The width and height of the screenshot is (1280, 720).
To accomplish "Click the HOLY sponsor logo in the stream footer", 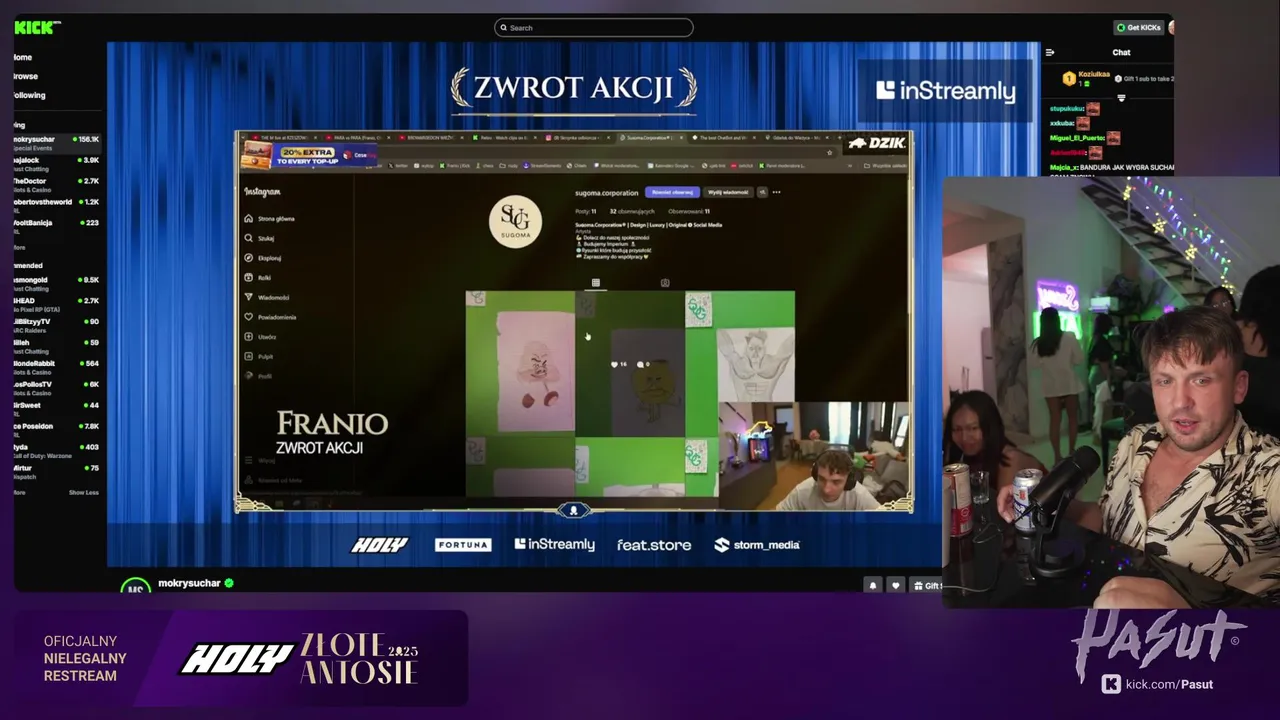I will point(379,545).
